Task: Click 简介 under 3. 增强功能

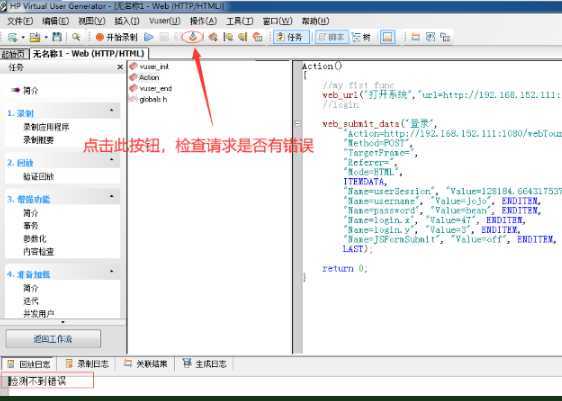Action: point(31,213)
